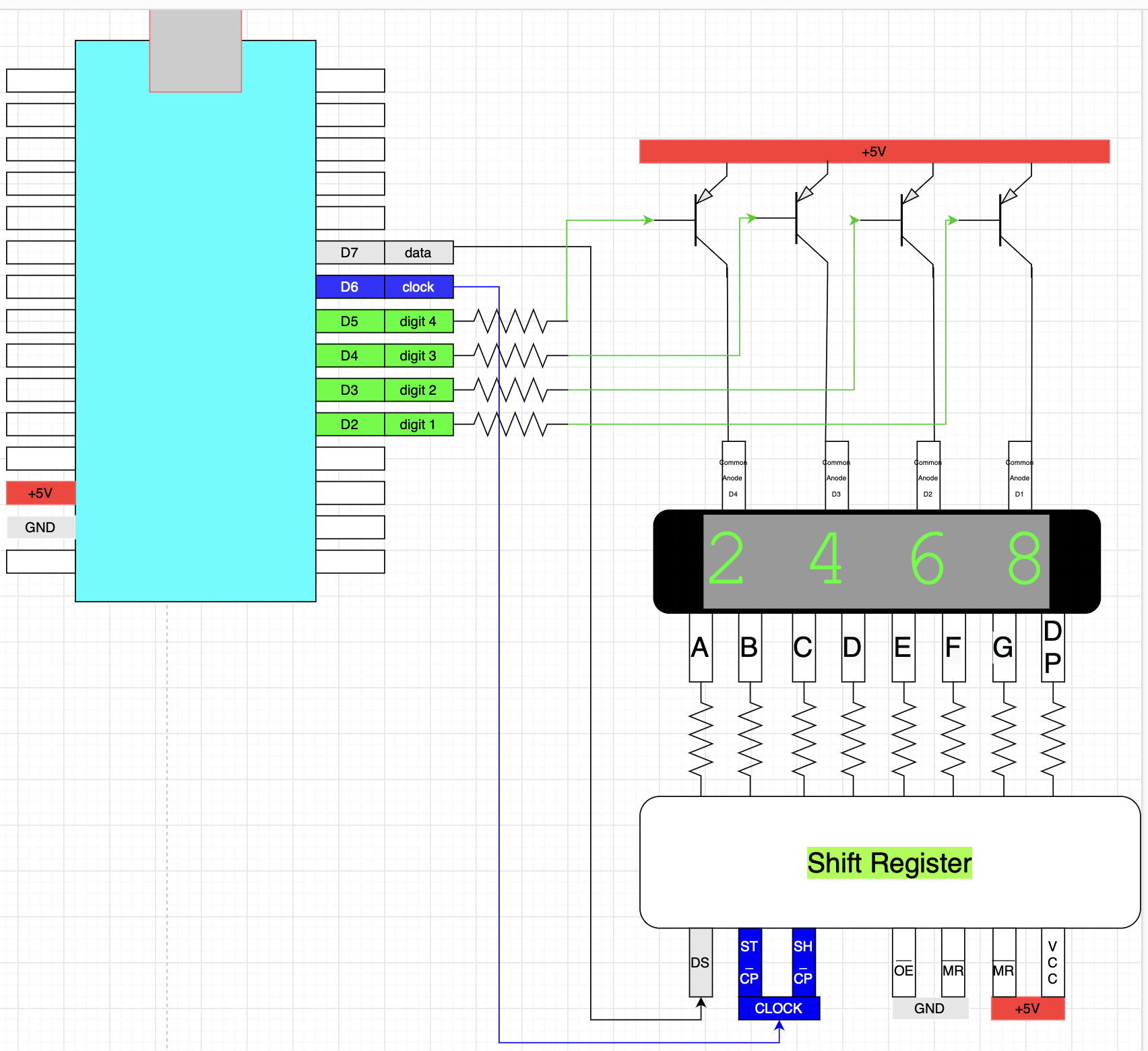This screenshot has height=1051, width=1148.
Task: Click the GND label under OE
Action: (930, 1009)
